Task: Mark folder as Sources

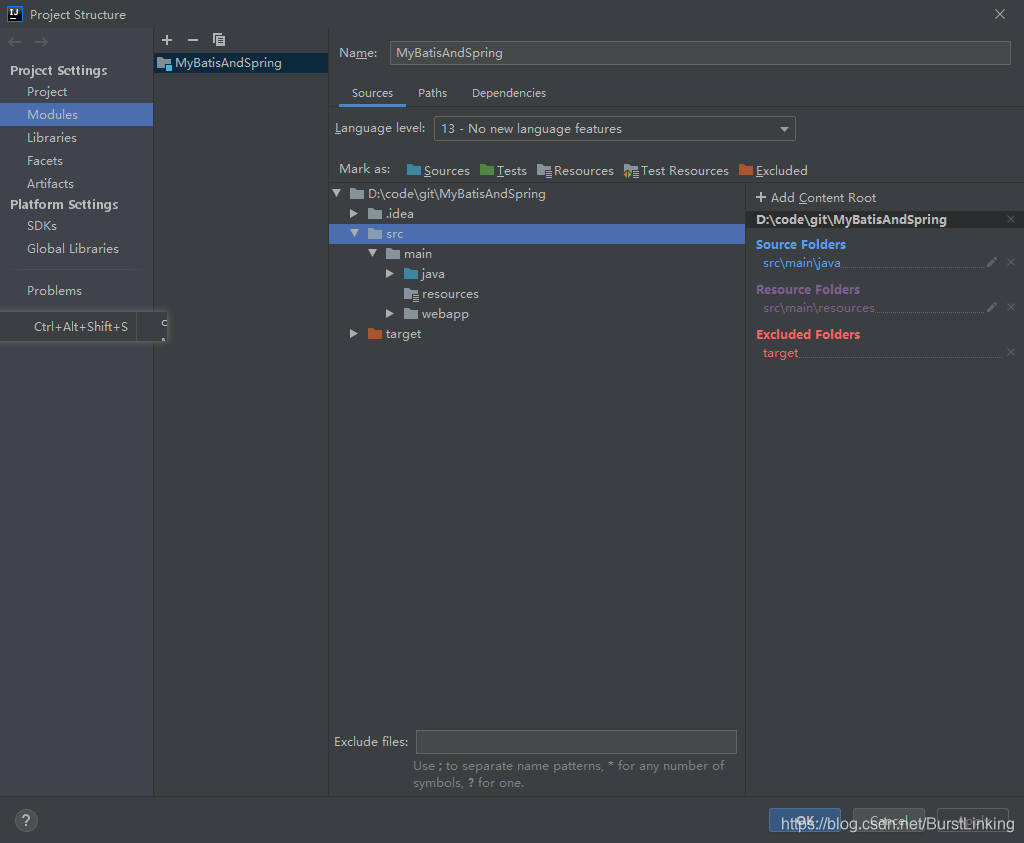Action: pyautogui.click(x=438, y=170)
